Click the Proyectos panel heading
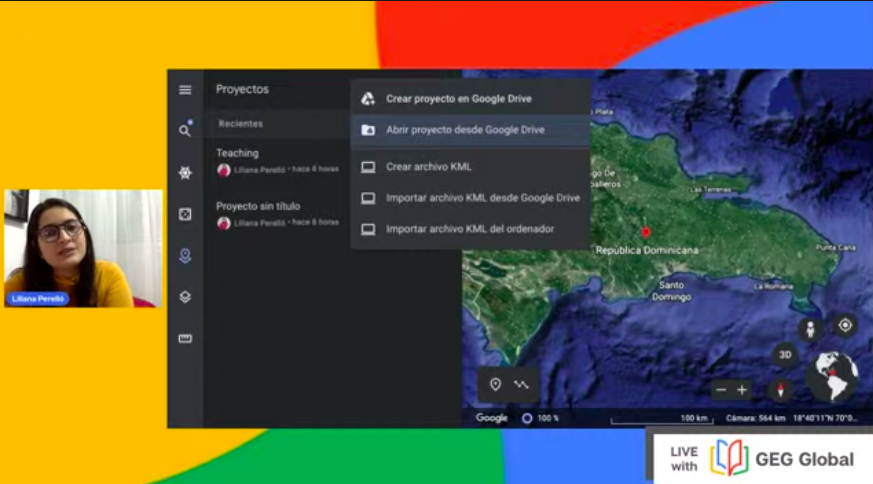This screenshot has width=873, height=484. 242,89
